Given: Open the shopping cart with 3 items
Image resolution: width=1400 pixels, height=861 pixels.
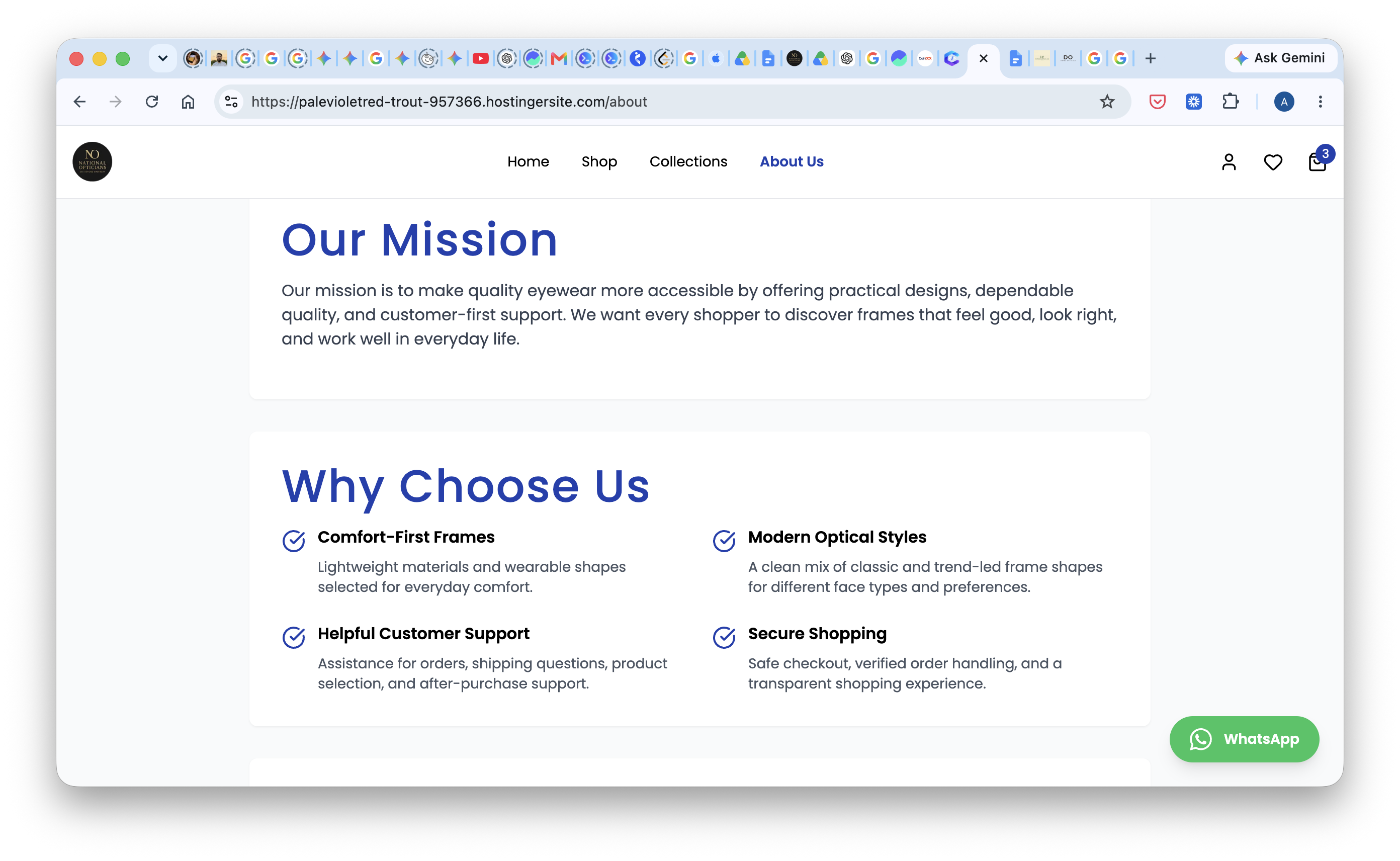Looking at the screenshot, I should (1318, 162).
